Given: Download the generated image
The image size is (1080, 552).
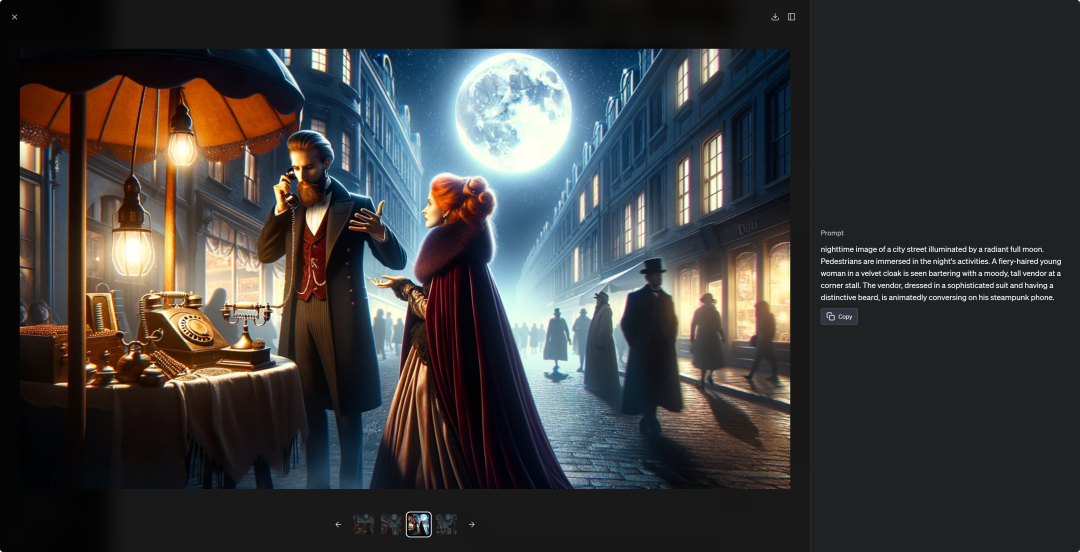Looking at the screenshot, I should click(x=775, y=17).
